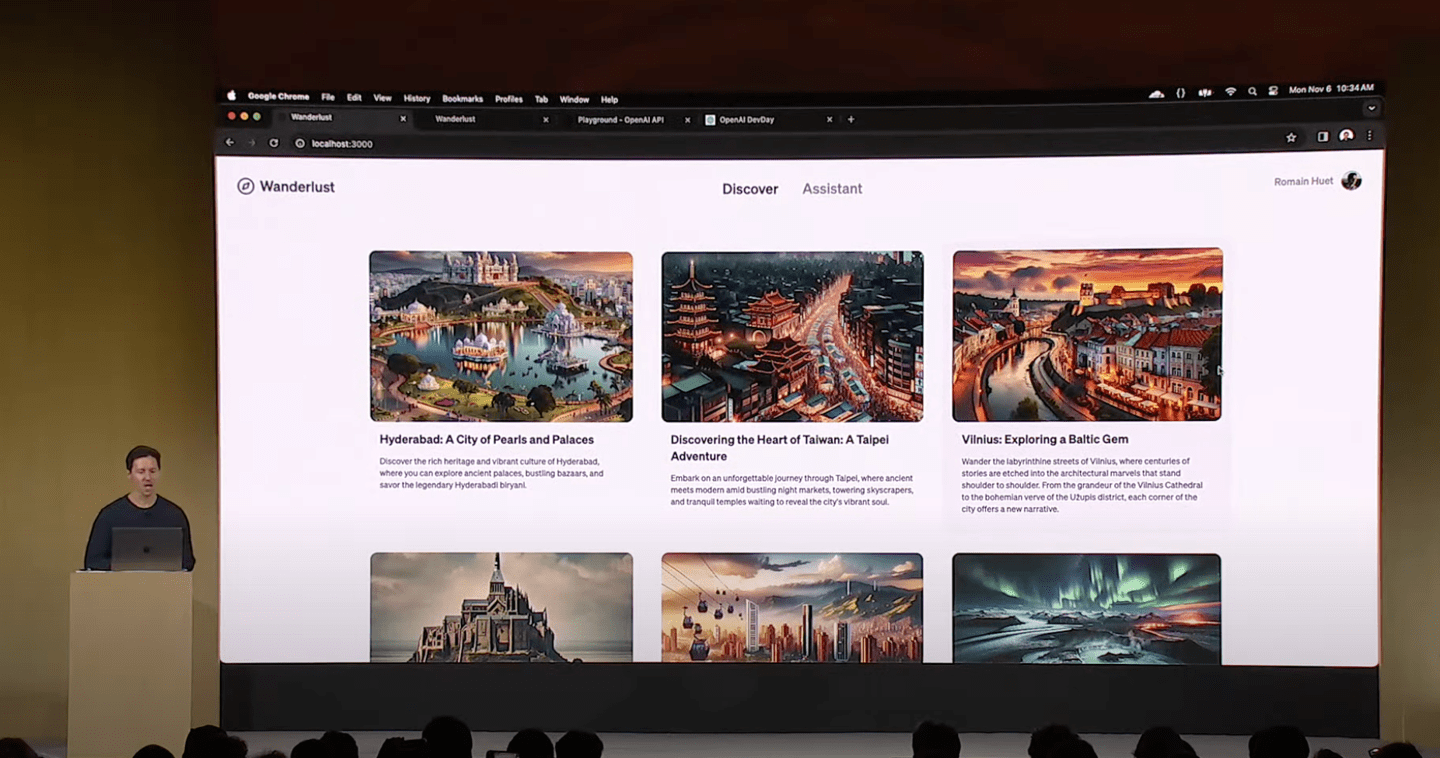Open the Chrome profile avatar menu
The width and height of the screenshot is (1440, 758).
tap(1346, 136)
